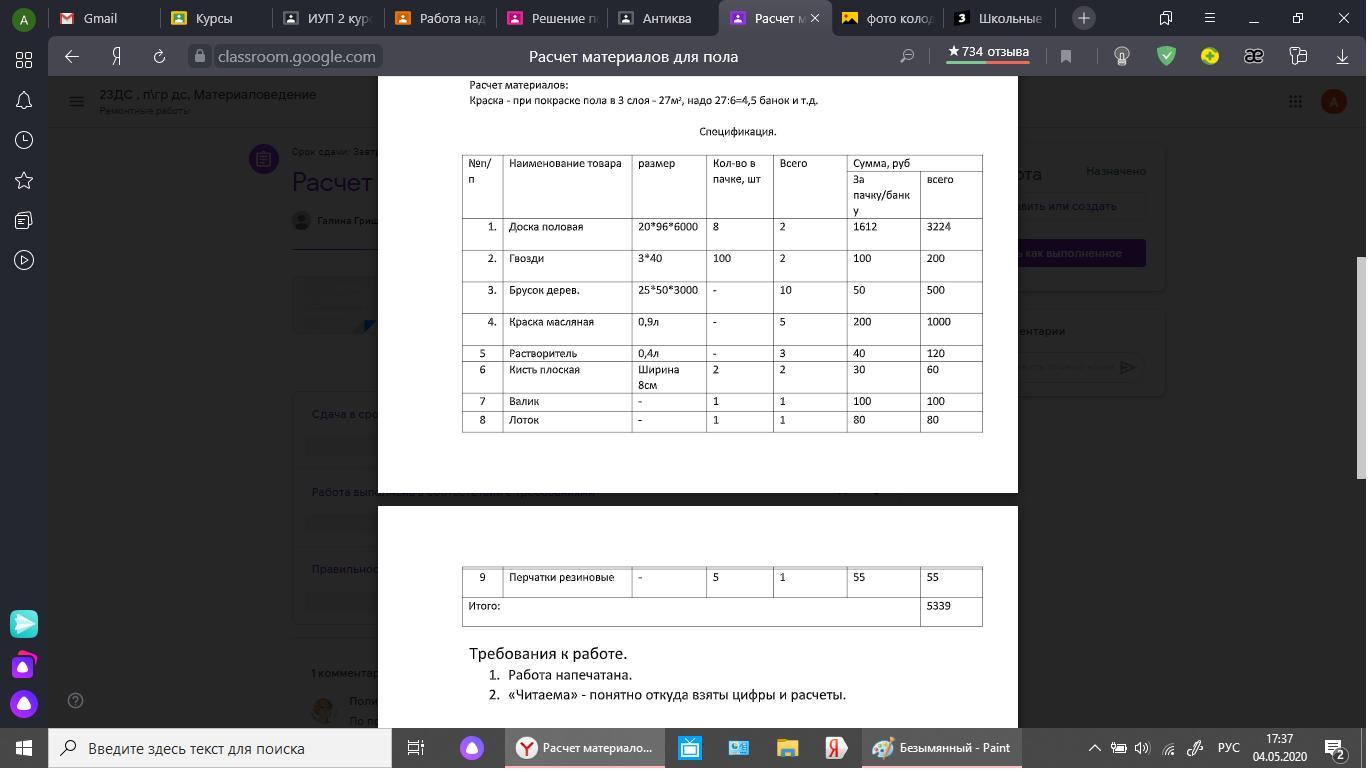Reload the current page
This screenshot has width=1372, height=772.
(x=159, y=57)
